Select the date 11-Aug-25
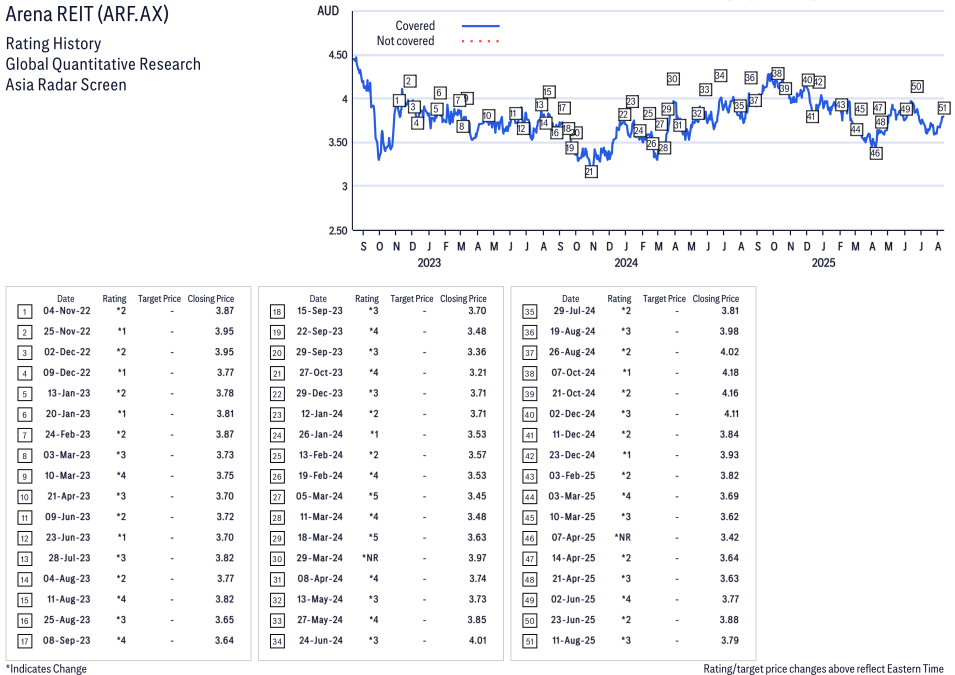The image size is (955, 675). click(x=574, y=640)
